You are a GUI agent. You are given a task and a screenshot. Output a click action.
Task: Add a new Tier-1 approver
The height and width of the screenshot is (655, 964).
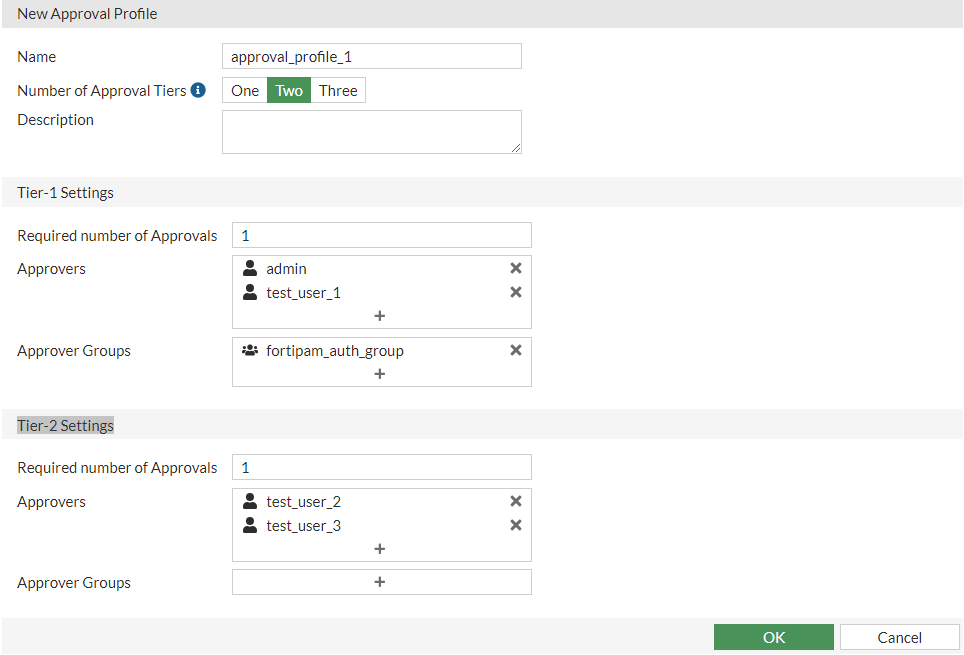click(x=380, y=316)
